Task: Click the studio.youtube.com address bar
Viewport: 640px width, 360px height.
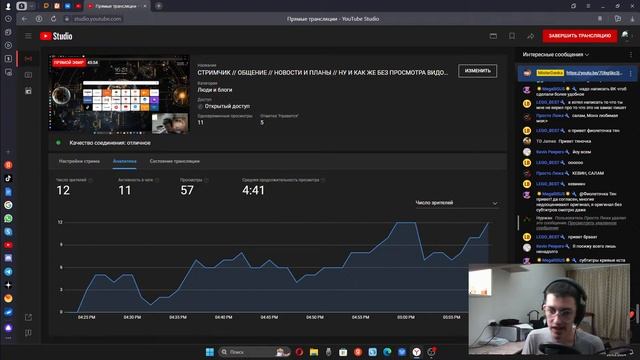Action: tap(97, 19)
